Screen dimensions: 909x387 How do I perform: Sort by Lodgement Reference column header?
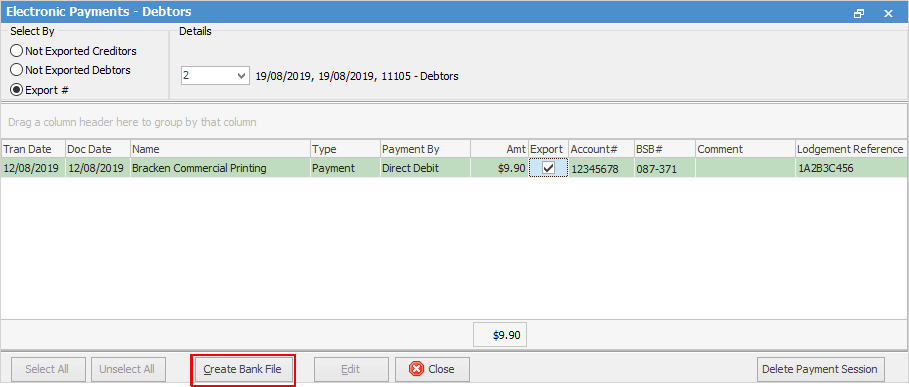850,149
